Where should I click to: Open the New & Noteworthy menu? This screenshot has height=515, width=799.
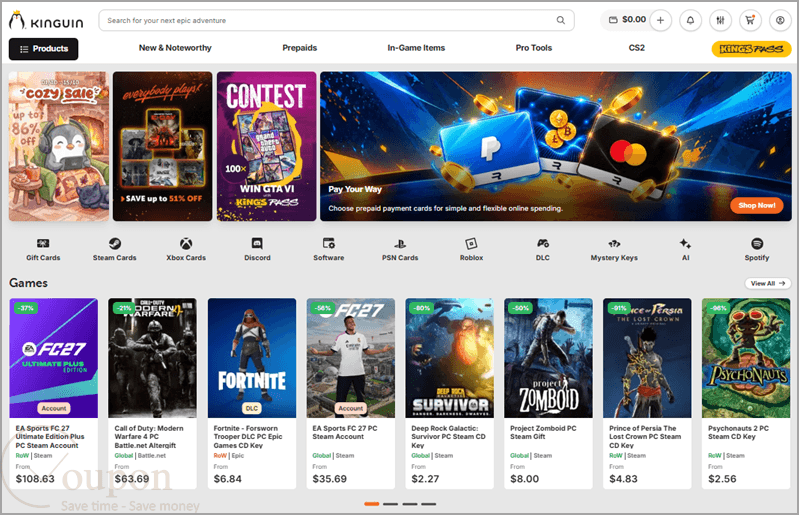[x=175, y=48]
